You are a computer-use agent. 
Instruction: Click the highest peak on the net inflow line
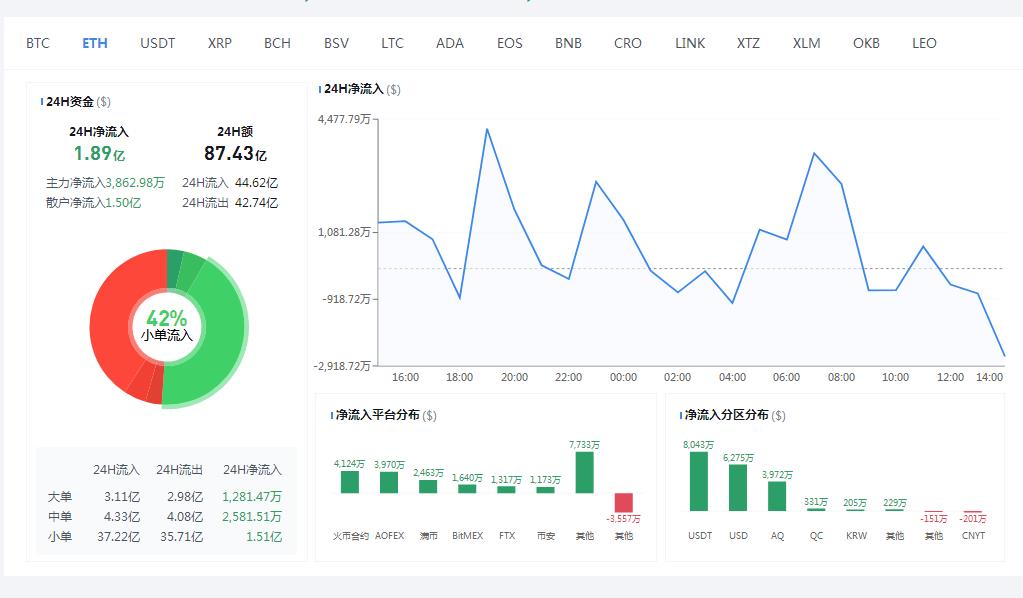(x=487, y=129)
